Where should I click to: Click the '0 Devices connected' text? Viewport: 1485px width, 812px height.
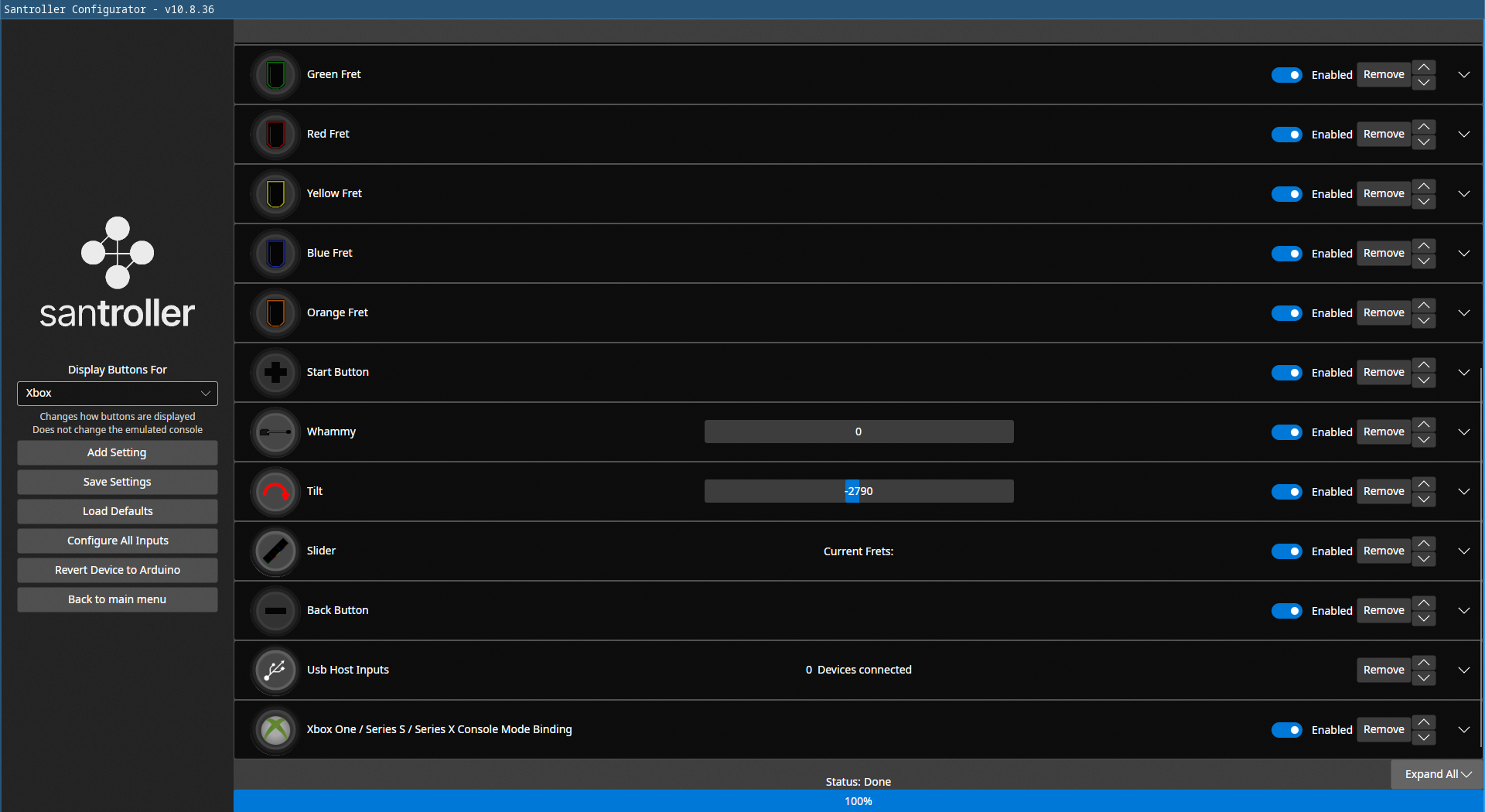coord(859,670)
